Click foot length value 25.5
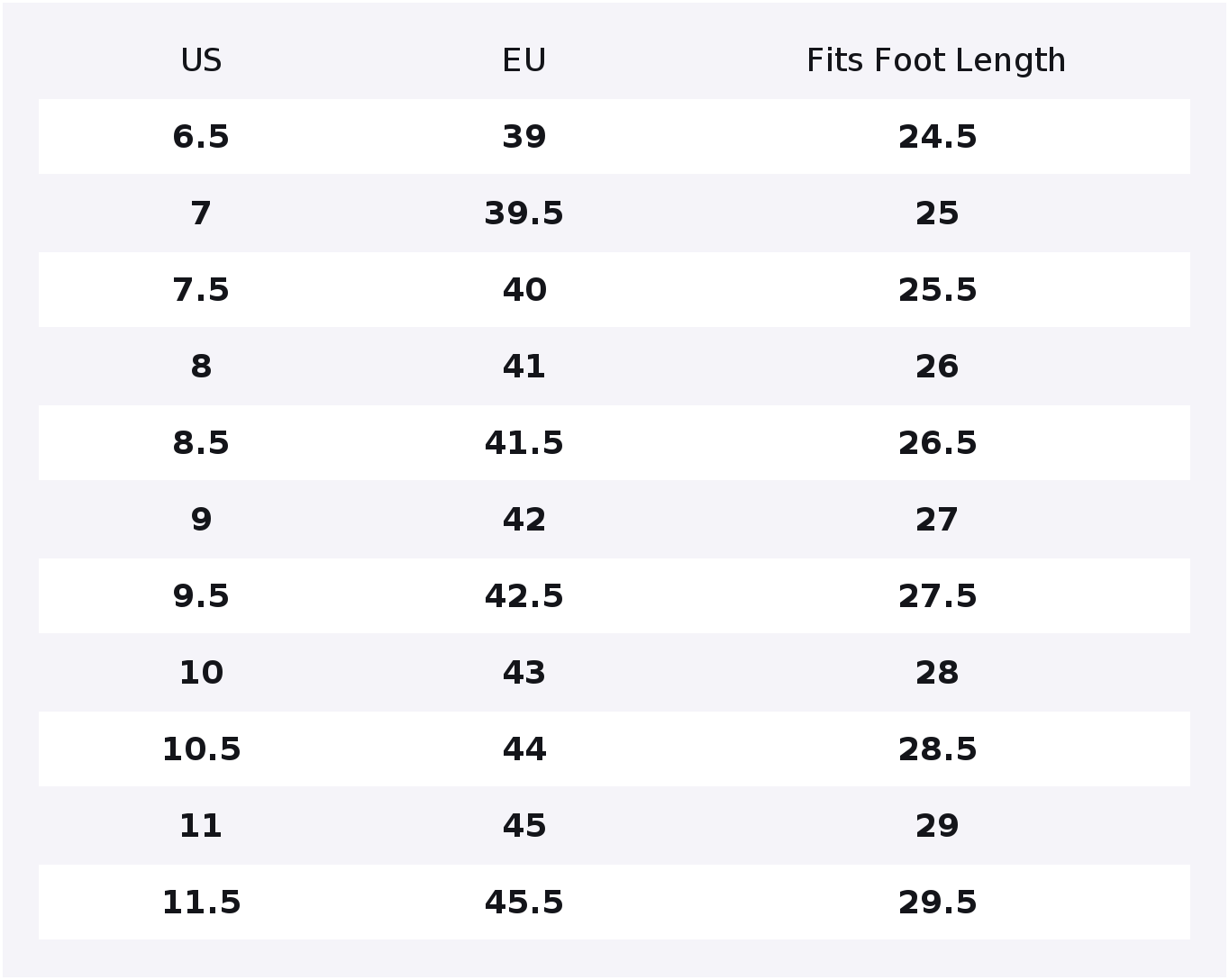This screenshot has height=980, width=1229. (x=937, y=290)
